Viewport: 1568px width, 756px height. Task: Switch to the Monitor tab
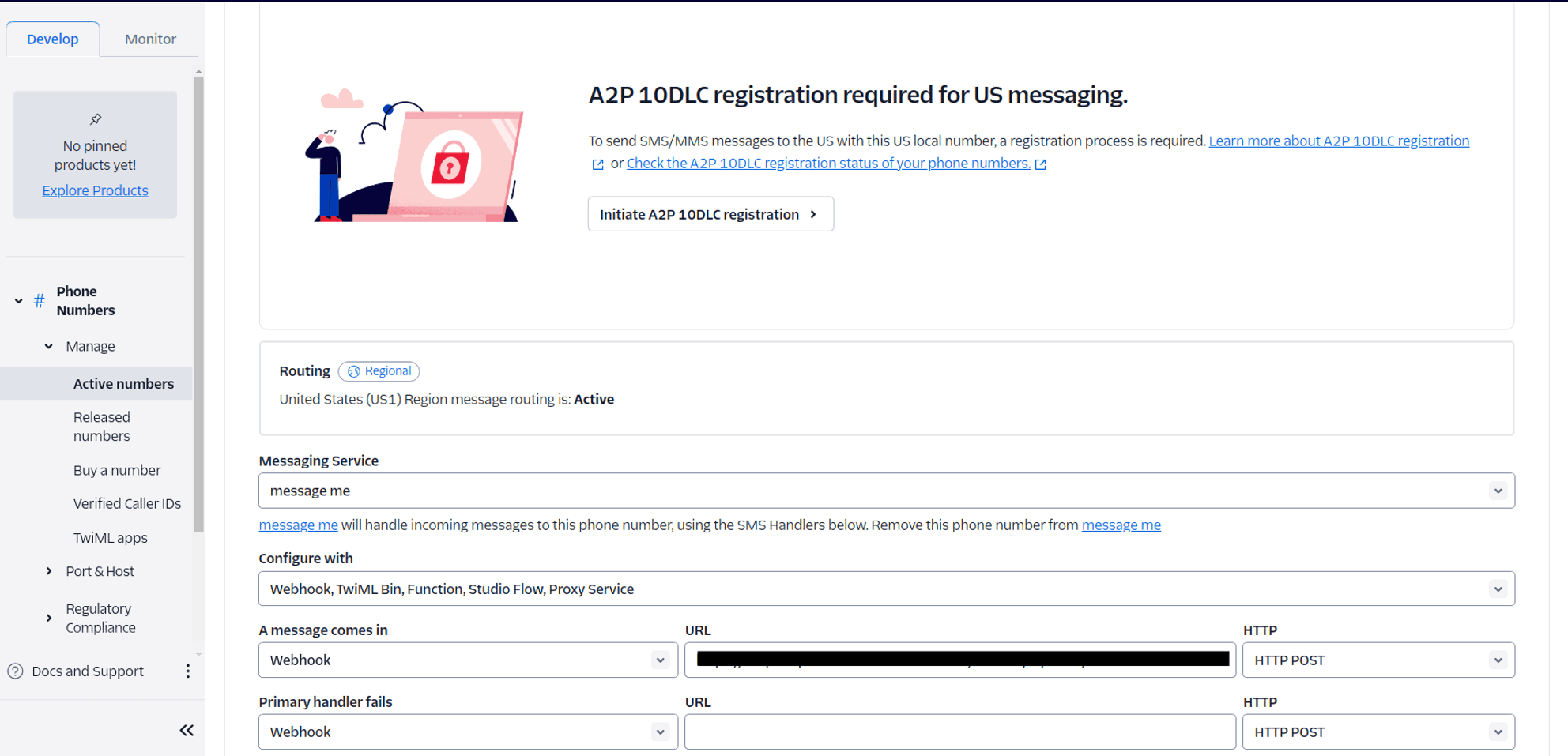pyautogui.click(x=149, y=38)
